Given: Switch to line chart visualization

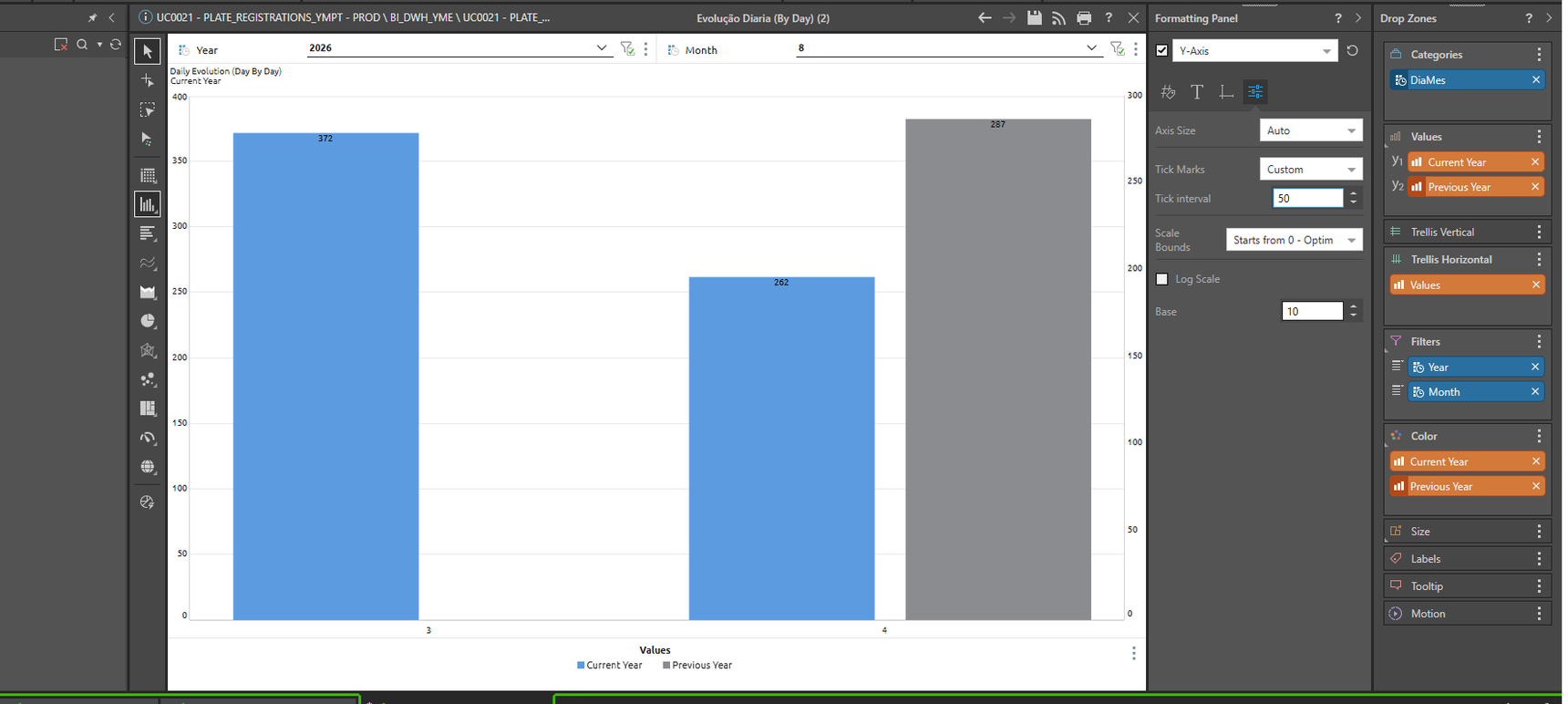Looking at the screenshot, I should point(148,264).
